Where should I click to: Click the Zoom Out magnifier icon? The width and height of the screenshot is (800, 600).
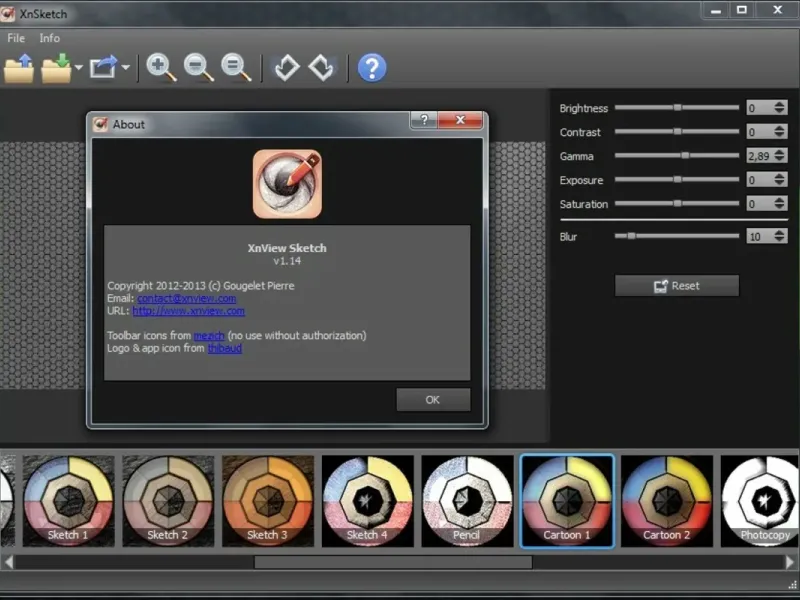pyautogui.click(x=199, y=68)
